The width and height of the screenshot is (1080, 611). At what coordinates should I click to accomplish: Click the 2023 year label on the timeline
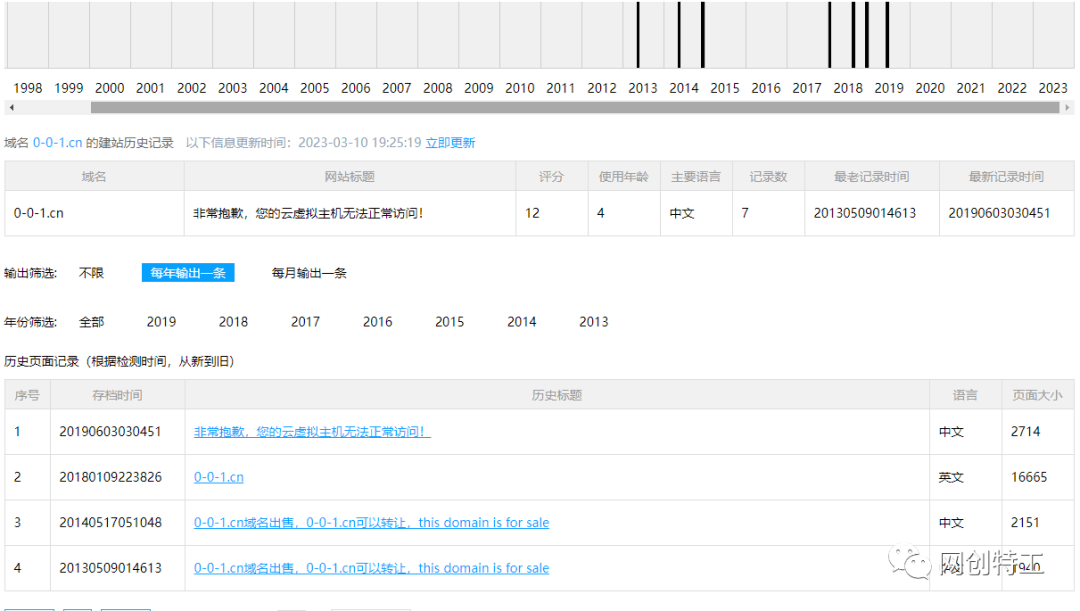(x=1053, y=88)
